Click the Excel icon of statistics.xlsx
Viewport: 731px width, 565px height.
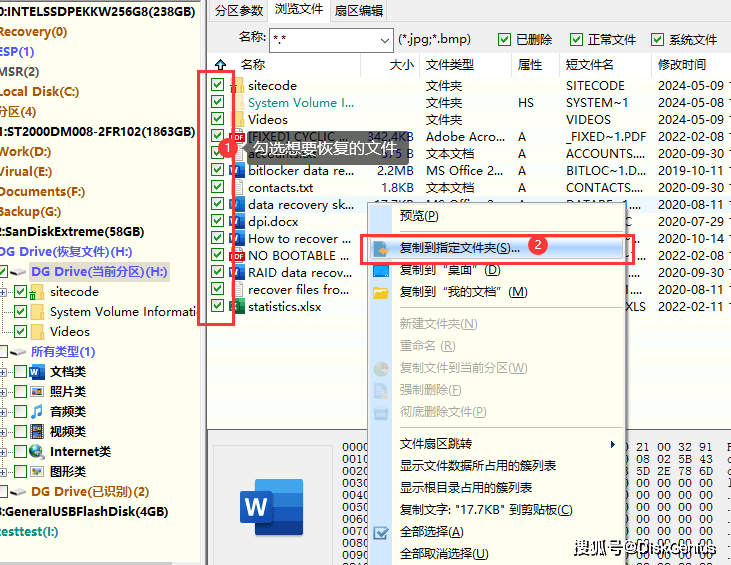pos(237,306)
